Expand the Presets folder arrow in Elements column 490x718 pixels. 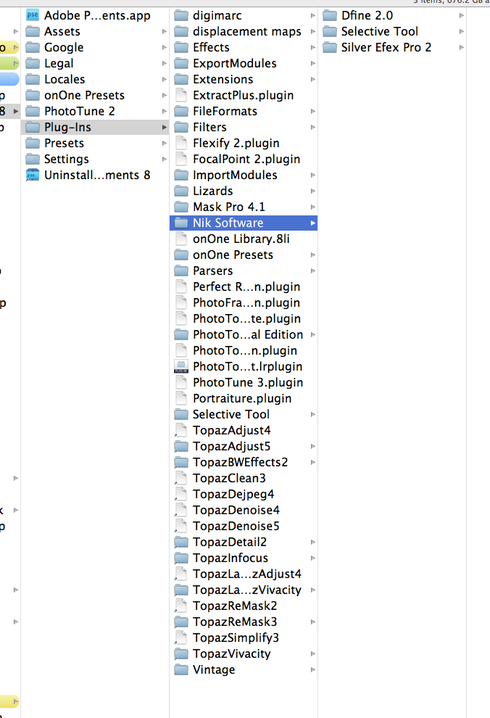164,143
